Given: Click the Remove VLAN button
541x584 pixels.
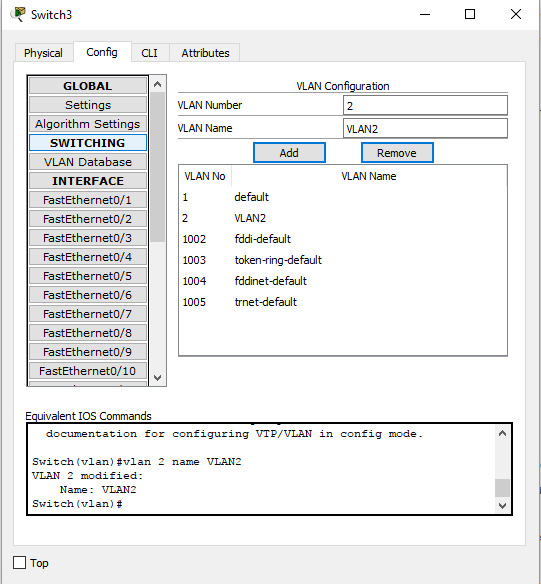Looking at the screenshot, I should tap(397, 153).
